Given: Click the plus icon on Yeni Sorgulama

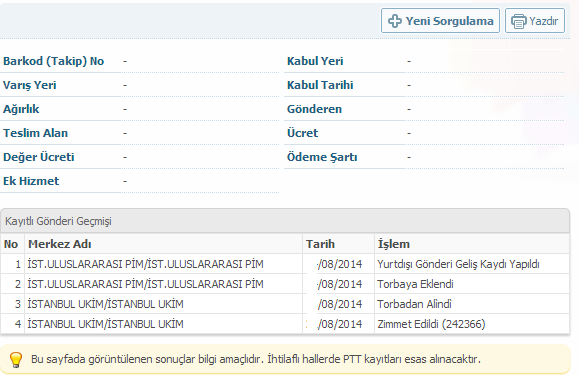Looking at the screenshot, I should pos(395,21).
